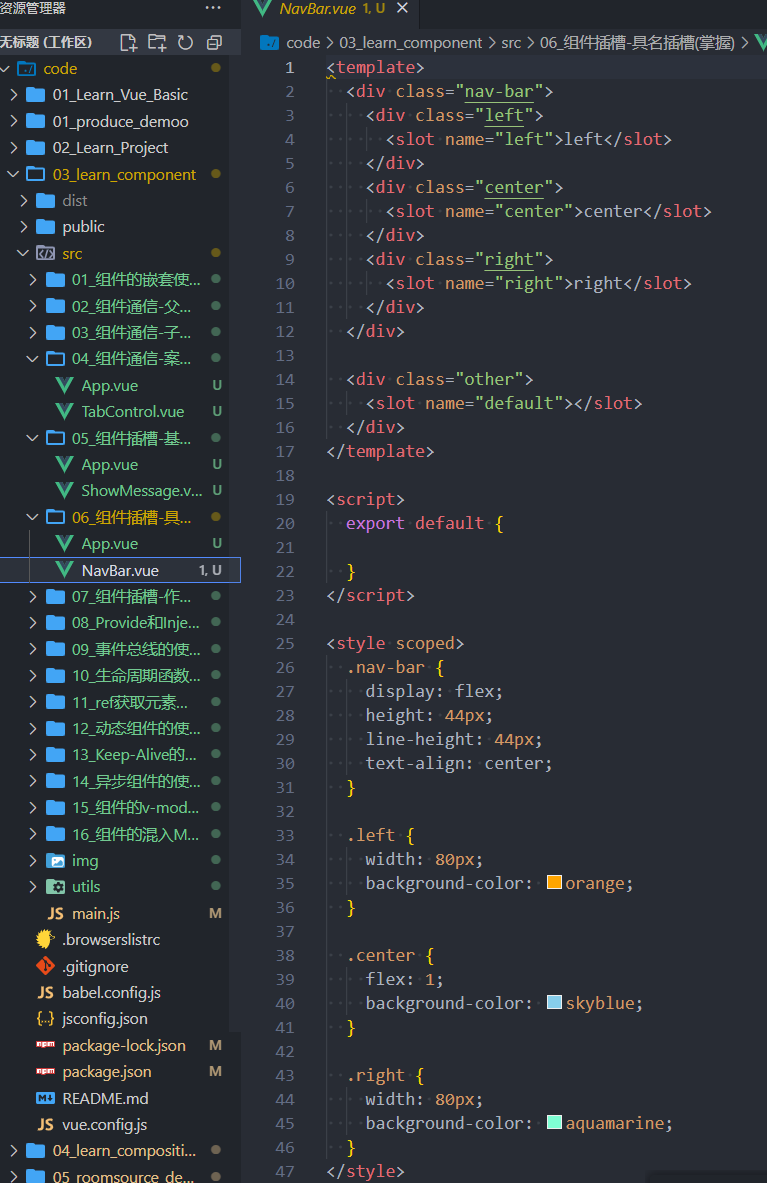Image resolution: width=767 pixels, height=1183 pixels.
Task: Click the display: flex; declaration
Action: [434, 691]
